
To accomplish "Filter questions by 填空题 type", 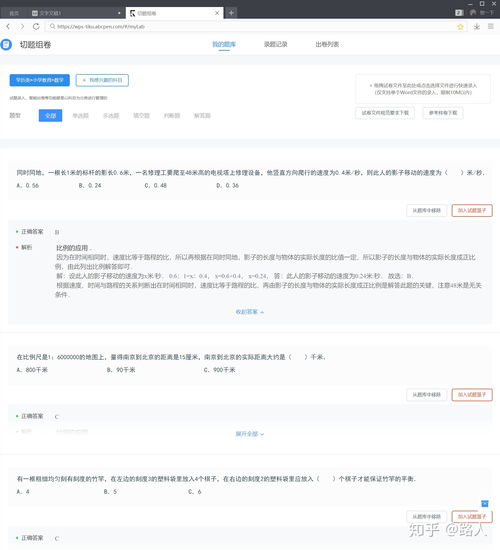I will (x=141, y=115).
